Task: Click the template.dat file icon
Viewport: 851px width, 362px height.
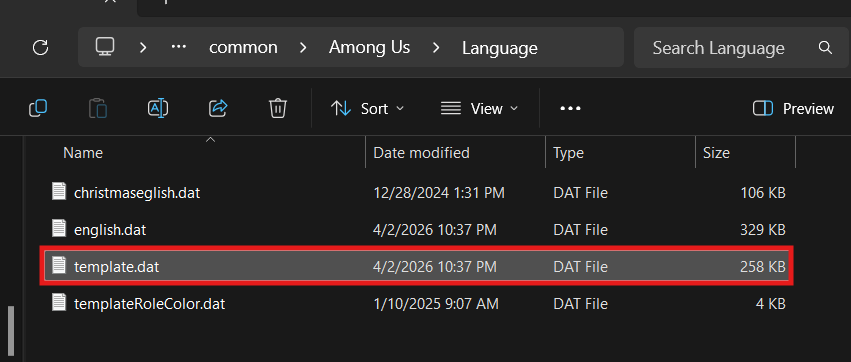Action: point(59,266)
